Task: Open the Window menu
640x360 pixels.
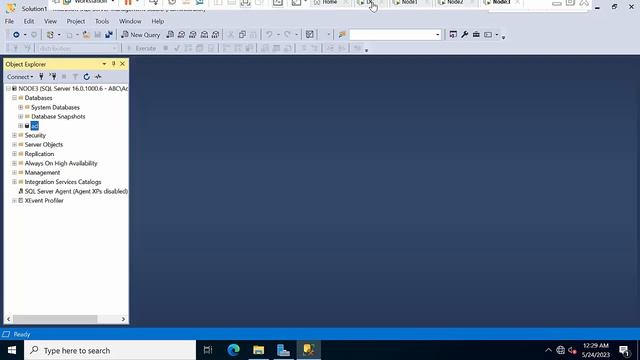Action: click(x=130, y=21)
